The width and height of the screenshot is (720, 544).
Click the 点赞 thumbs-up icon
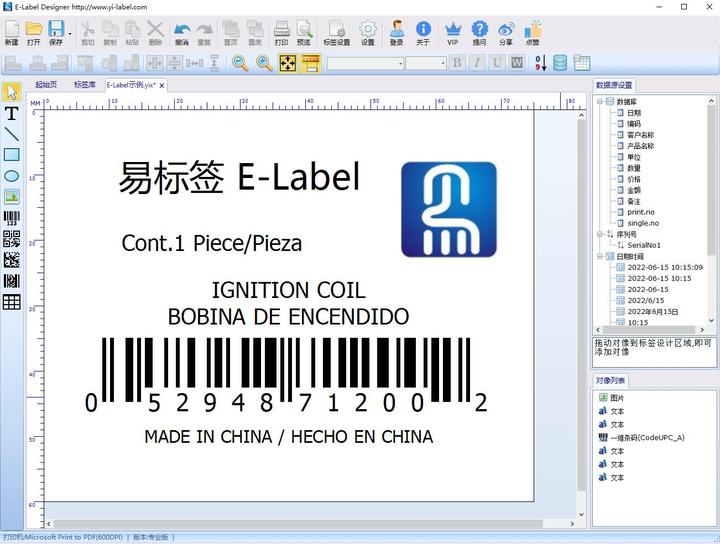coord(533,32)
